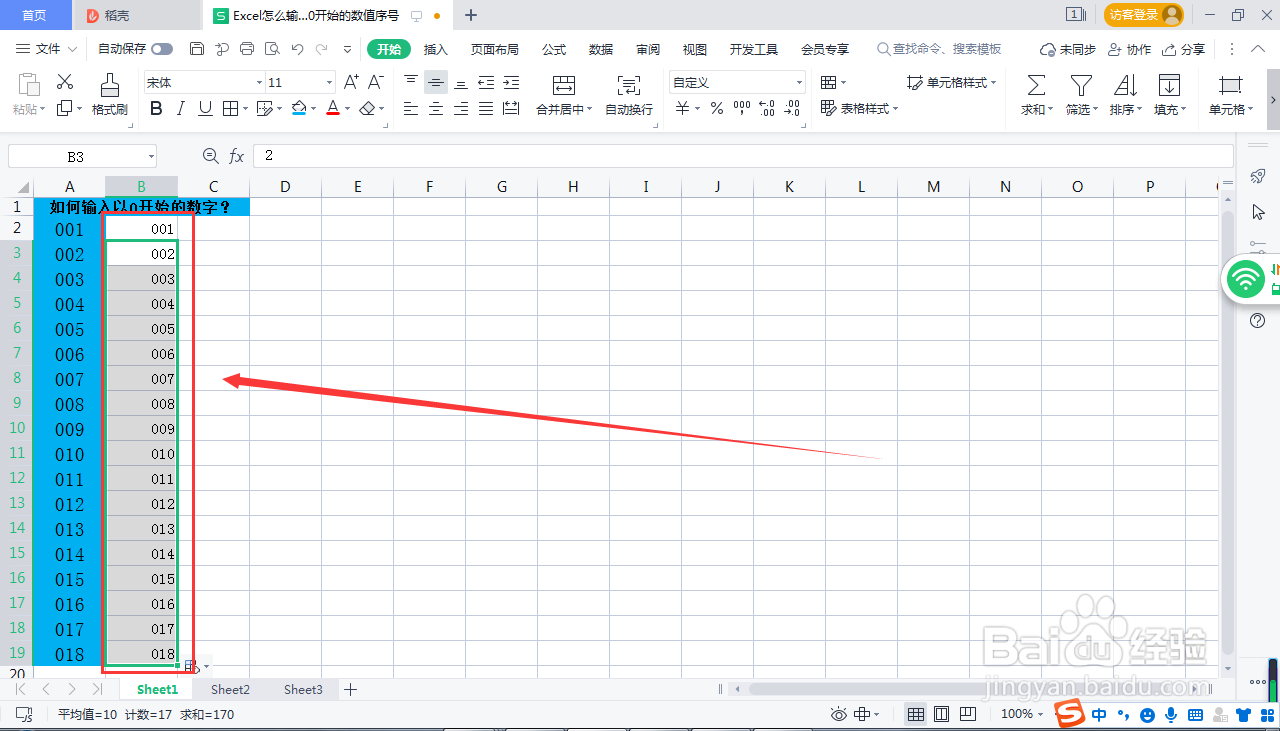Enable bold formatting

click(x=155, y=108)
